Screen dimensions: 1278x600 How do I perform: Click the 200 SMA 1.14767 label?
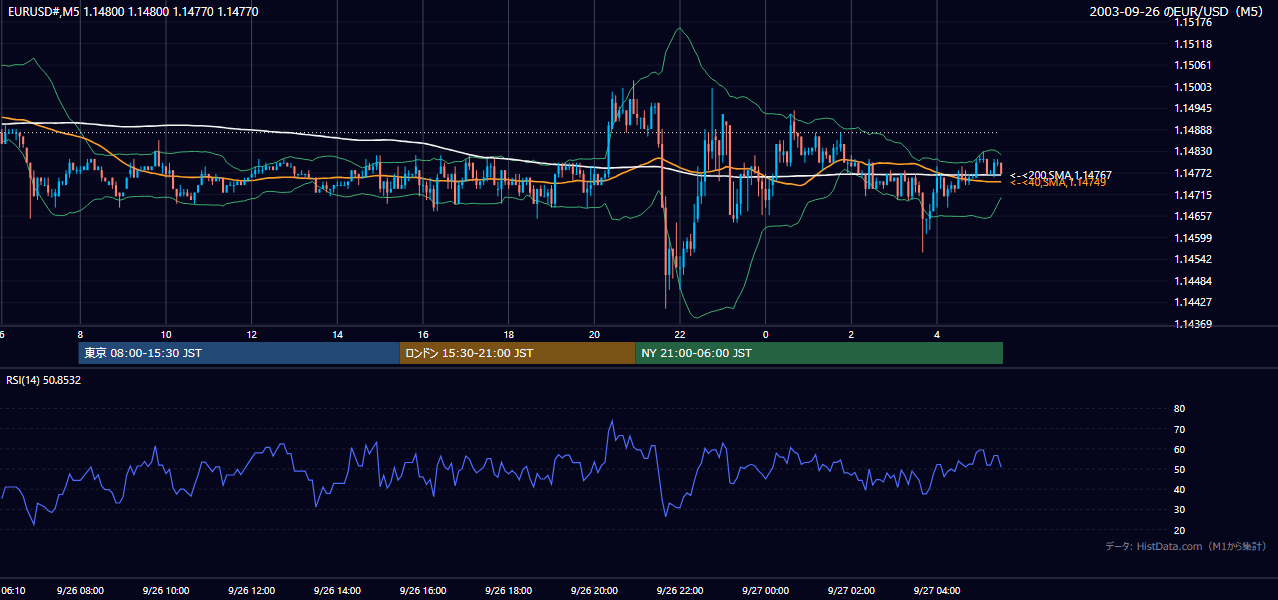click(1061, 175)
